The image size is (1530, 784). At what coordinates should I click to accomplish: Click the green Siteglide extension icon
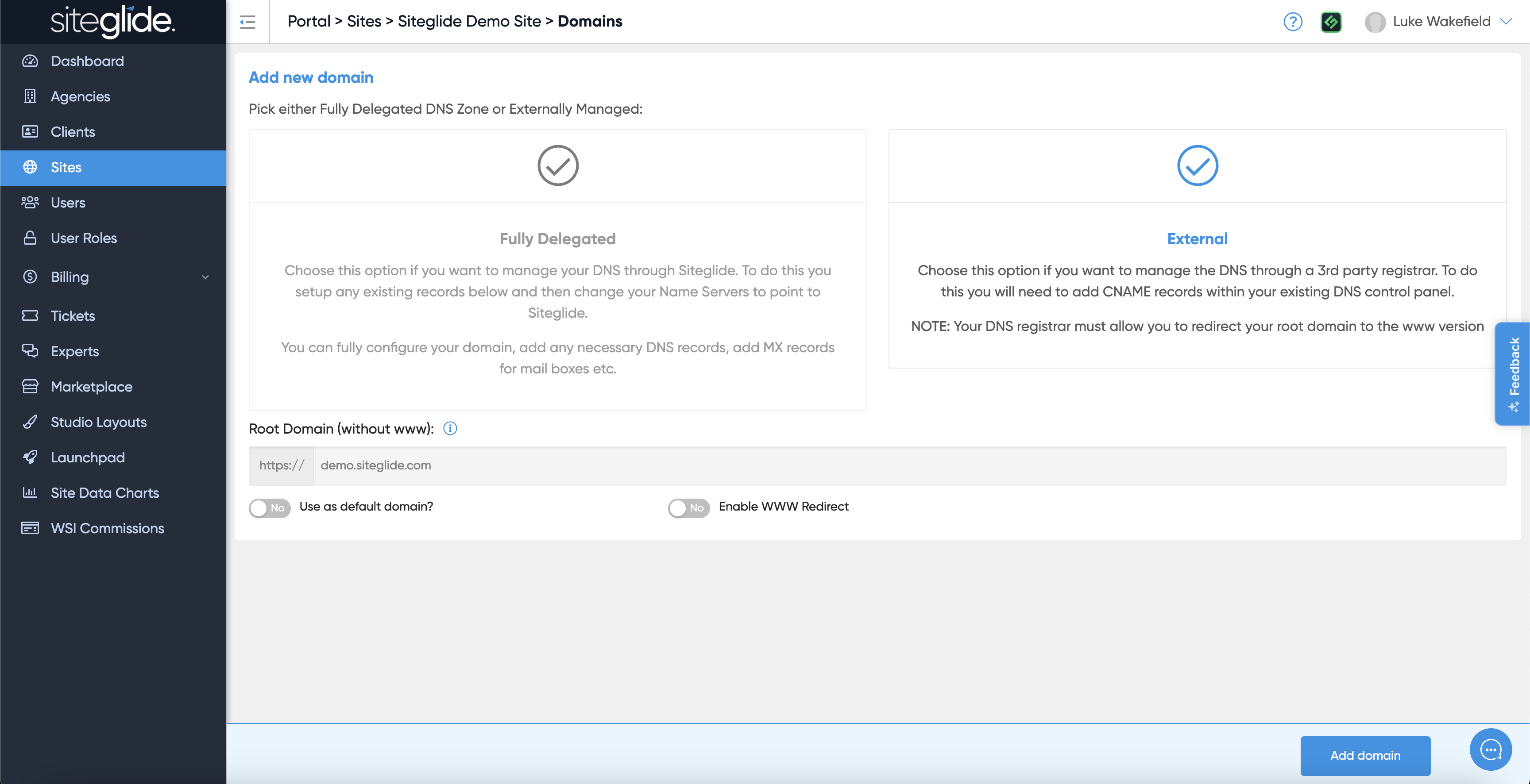(x=1331, y=22)
